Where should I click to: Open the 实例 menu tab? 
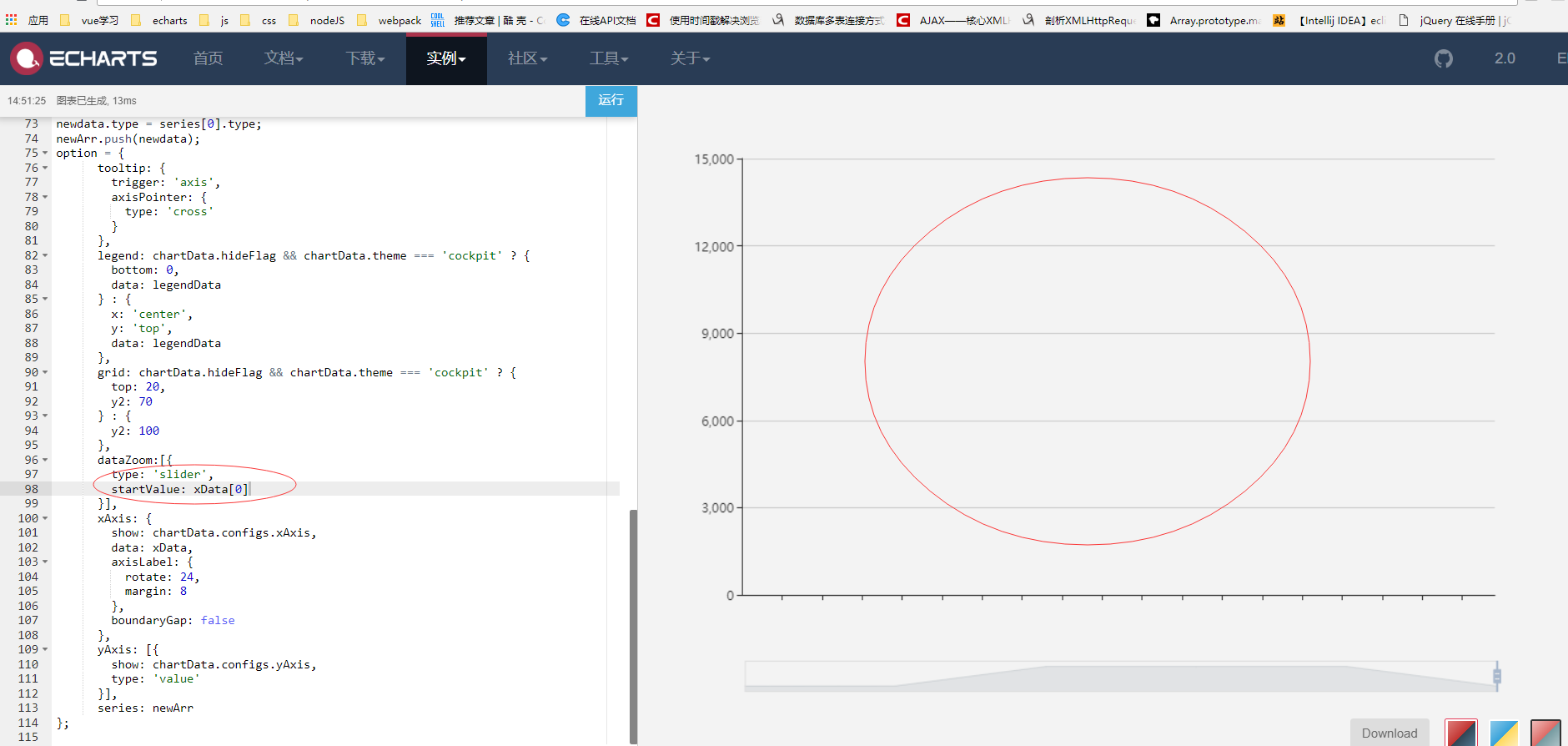[x=446, y=58]
